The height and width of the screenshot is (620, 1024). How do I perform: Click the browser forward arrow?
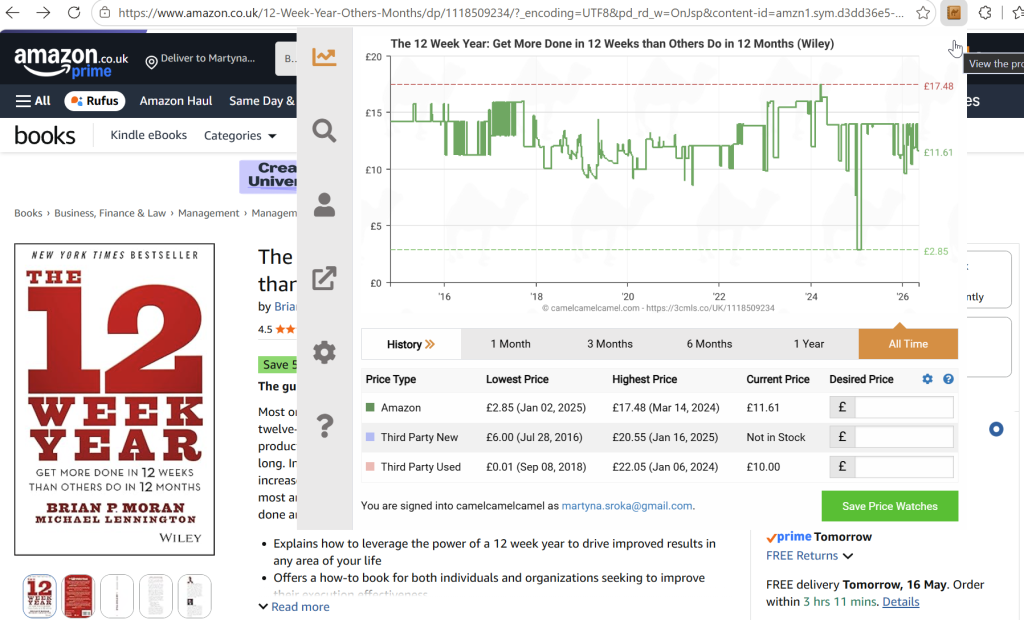point(43,12)
